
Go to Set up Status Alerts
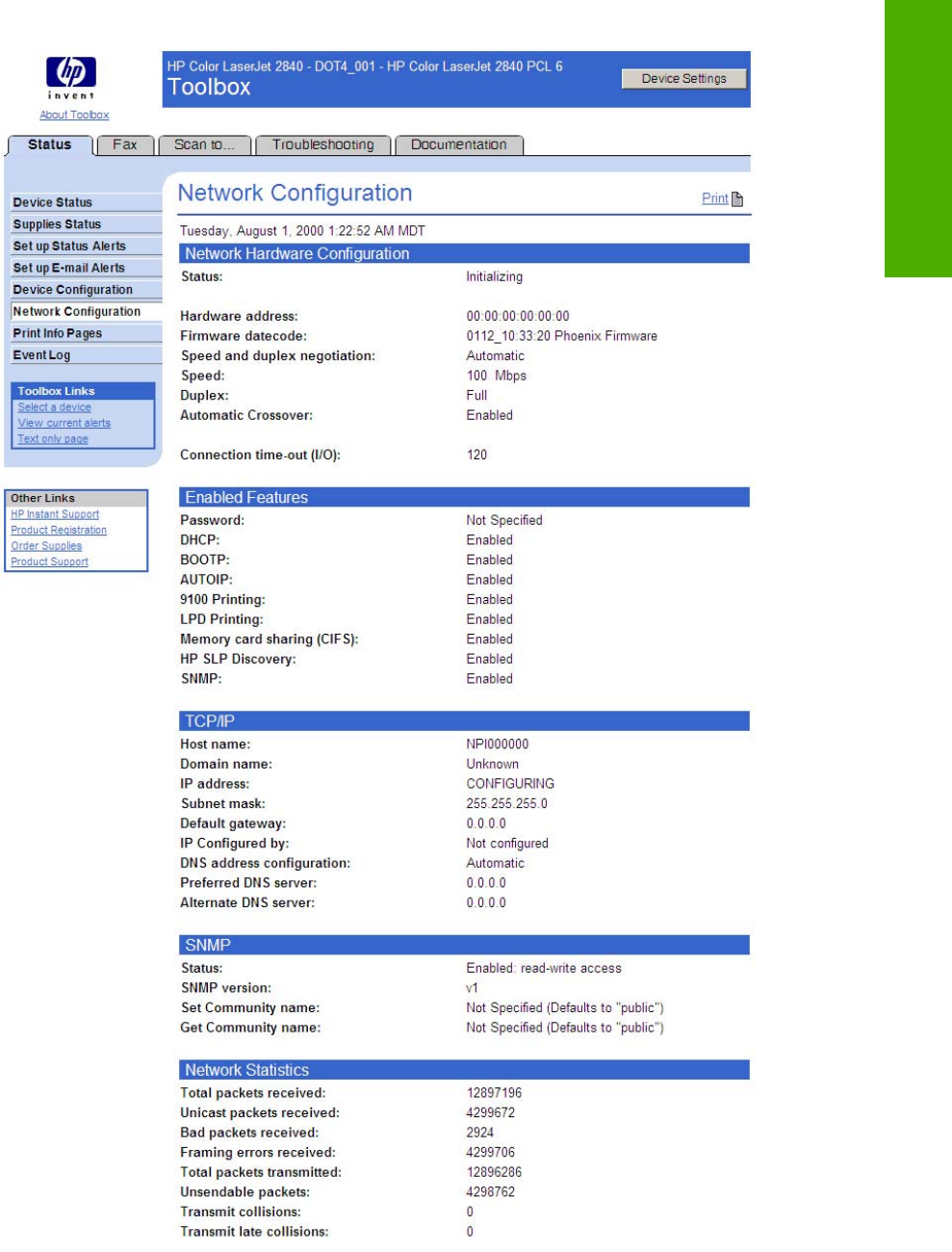[86, 247]
